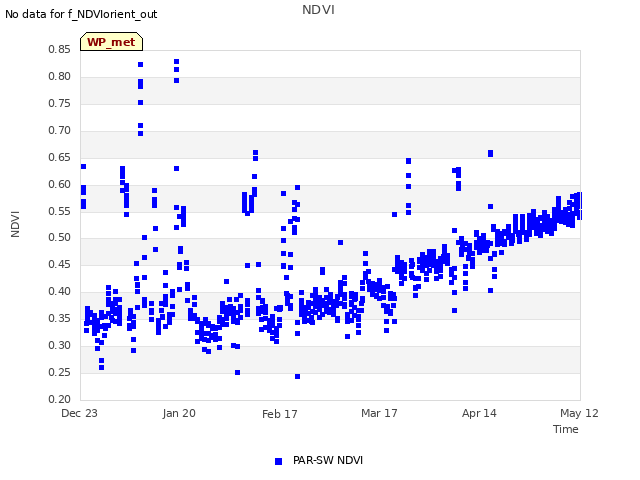This screenshot has height=480, width=640.
Task: Click the 0.85 y-axis tick label
Action: [x=59, y=50]
